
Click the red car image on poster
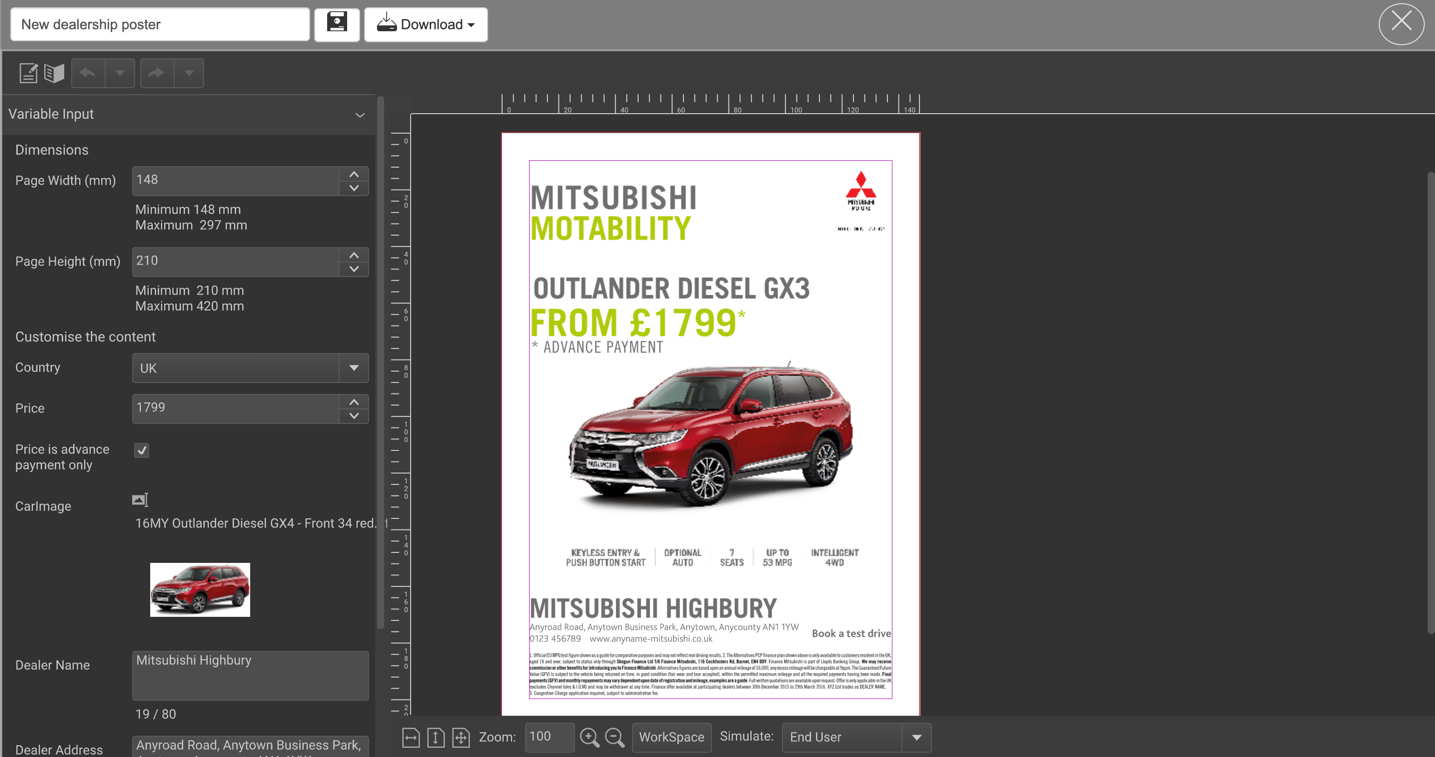pyautogui.click(x=710, y=436)
